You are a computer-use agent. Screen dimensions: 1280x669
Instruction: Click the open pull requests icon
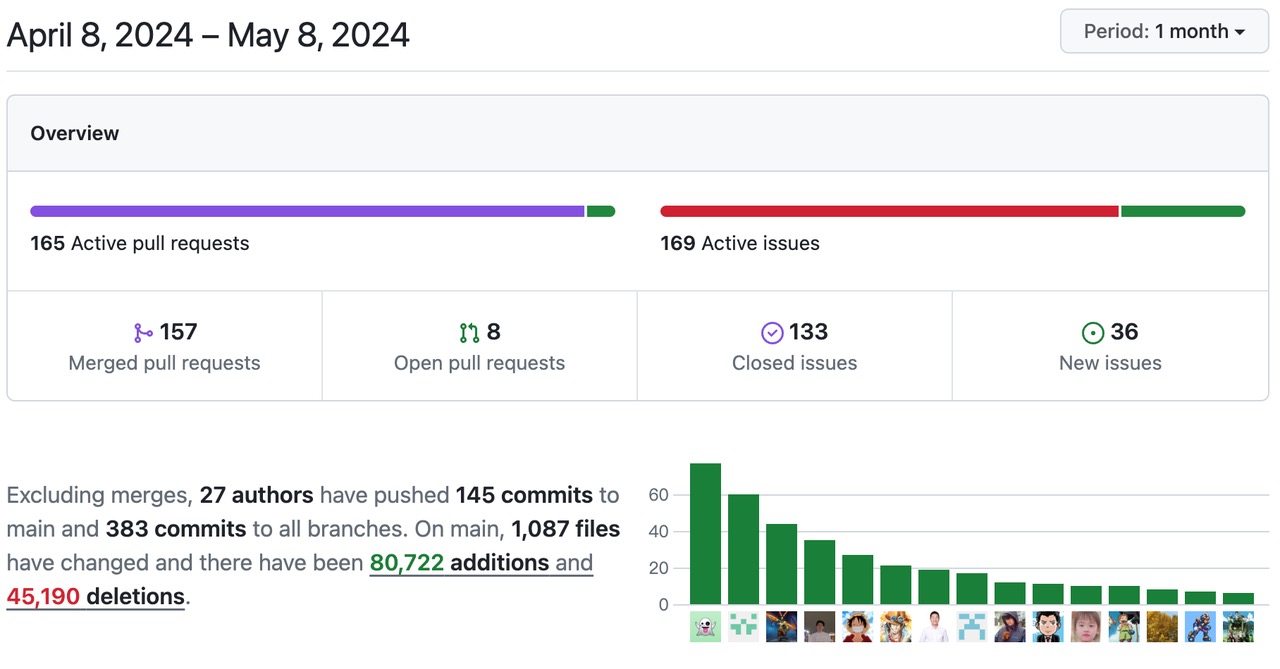[469, 332]
